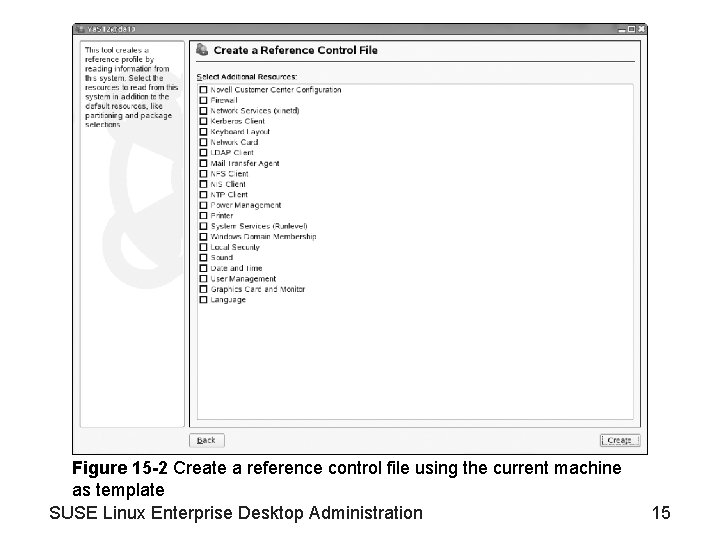Click the Back button
Image resolution: width=720 pixels, height=540 pixels.
(207, 440)
